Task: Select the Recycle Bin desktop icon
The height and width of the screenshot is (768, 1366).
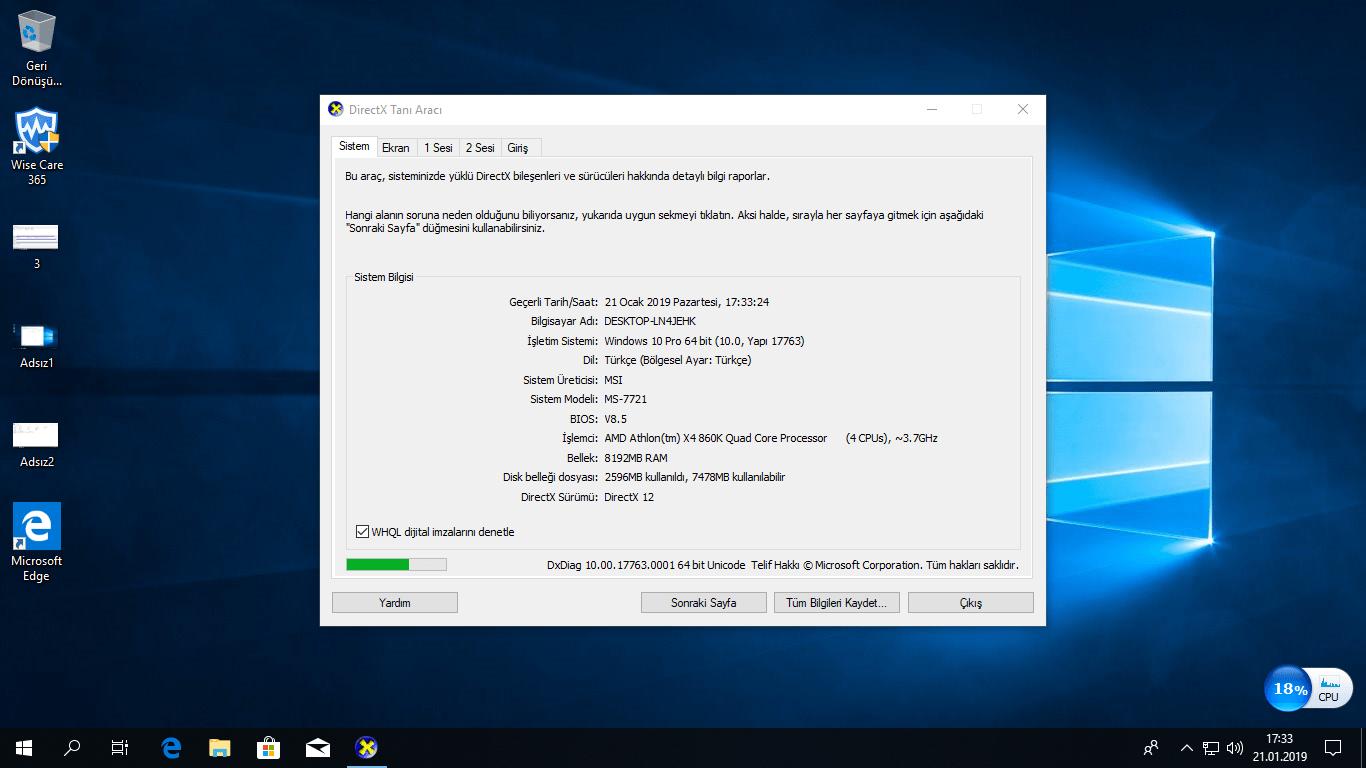Action: click(37, 48)
